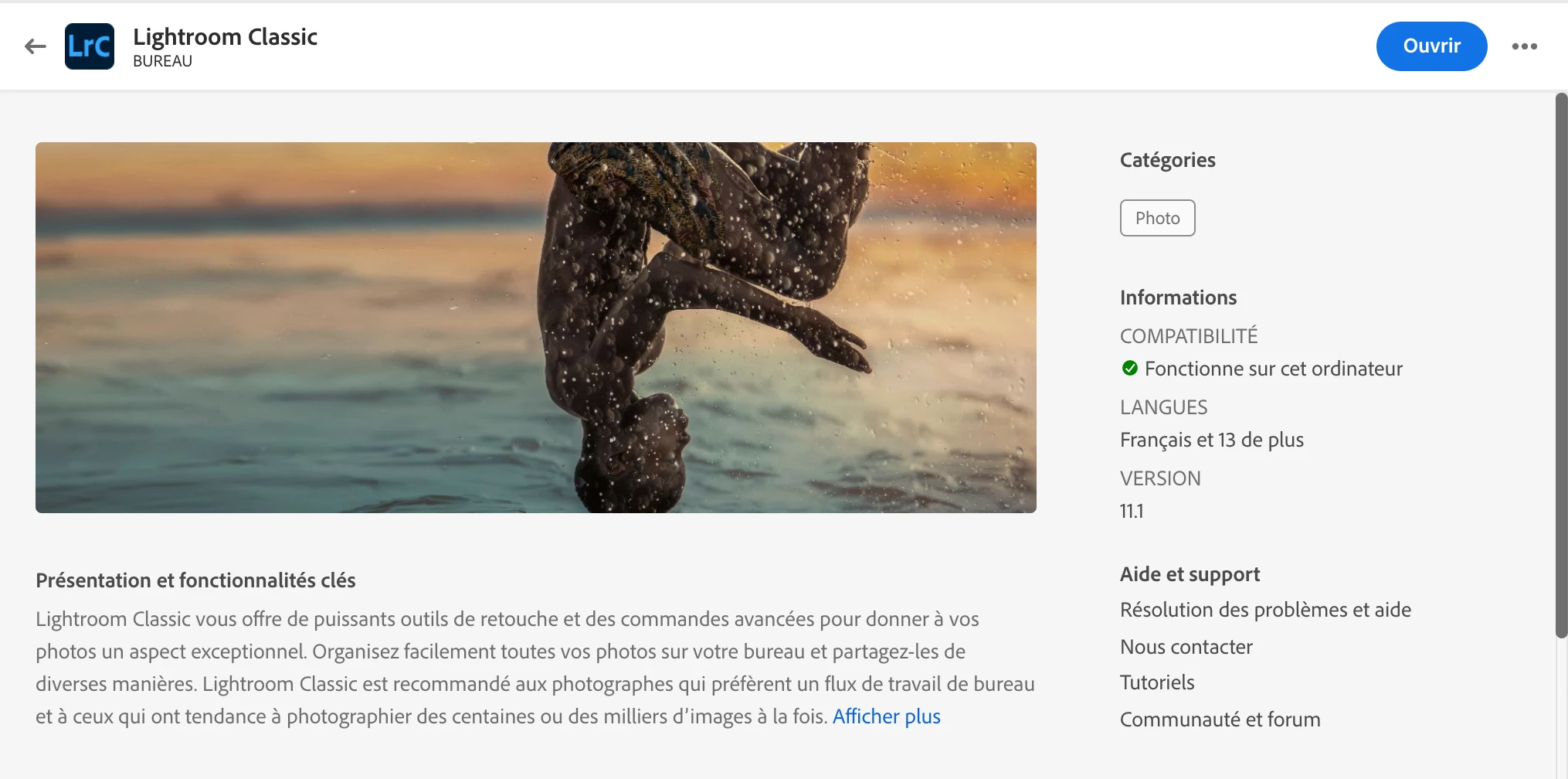Viewport: 1568px width, 779px height.
Task: Click the version number 11.1
Action: coord(1132,511)
